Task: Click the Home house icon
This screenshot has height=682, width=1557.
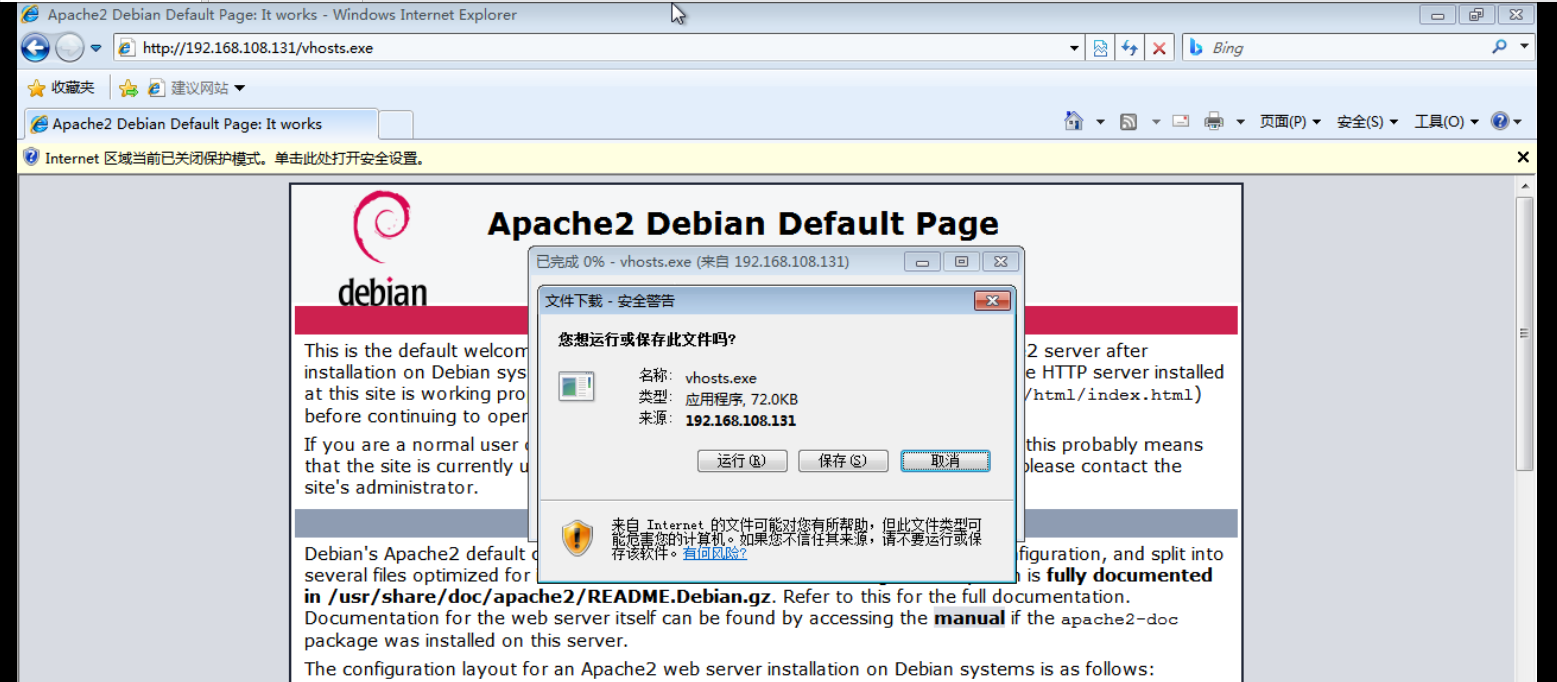Action: tap(1074, 121)
